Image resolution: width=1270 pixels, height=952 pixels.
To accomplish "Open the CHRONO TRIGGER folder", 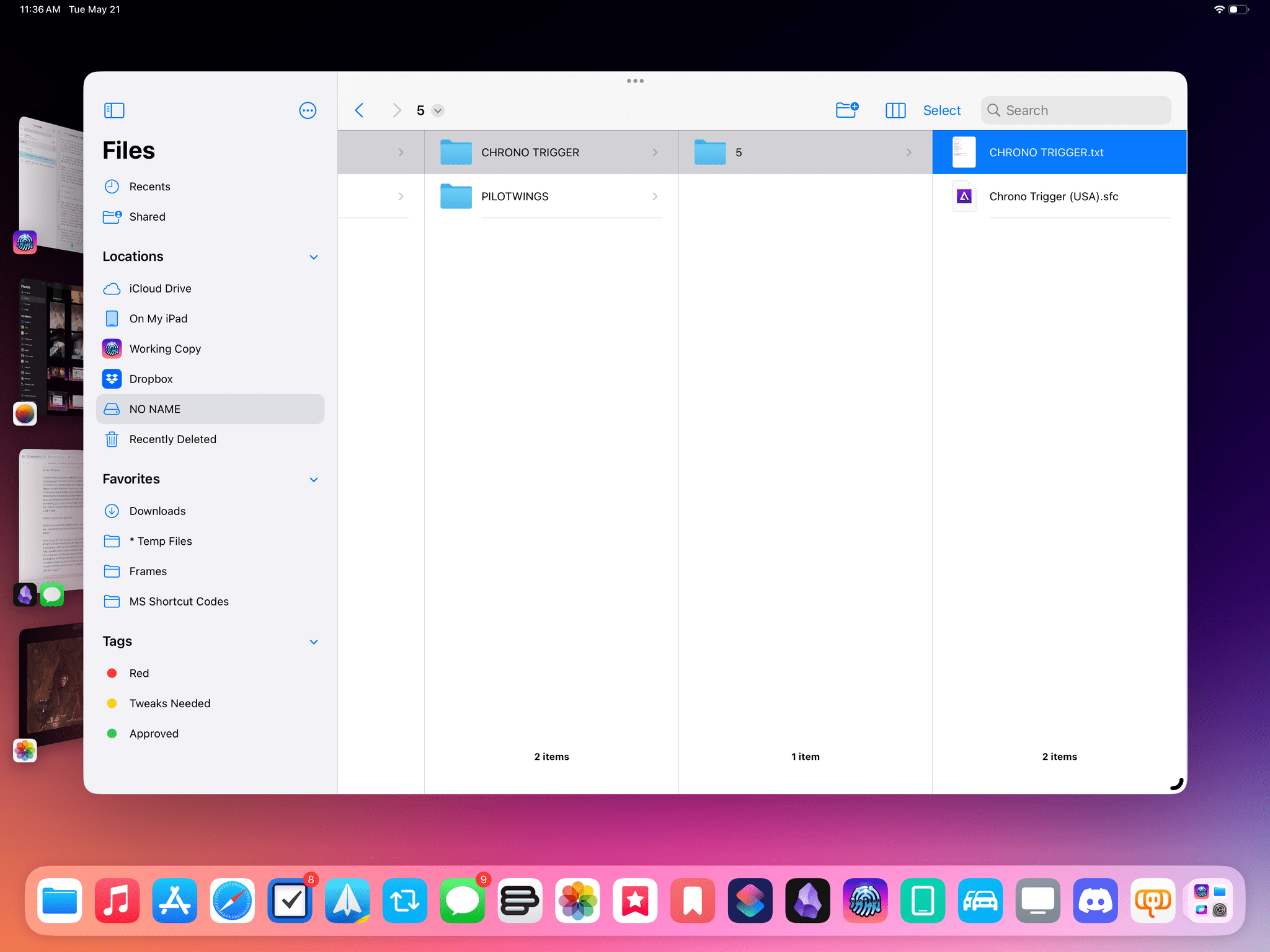I will 551,152.
